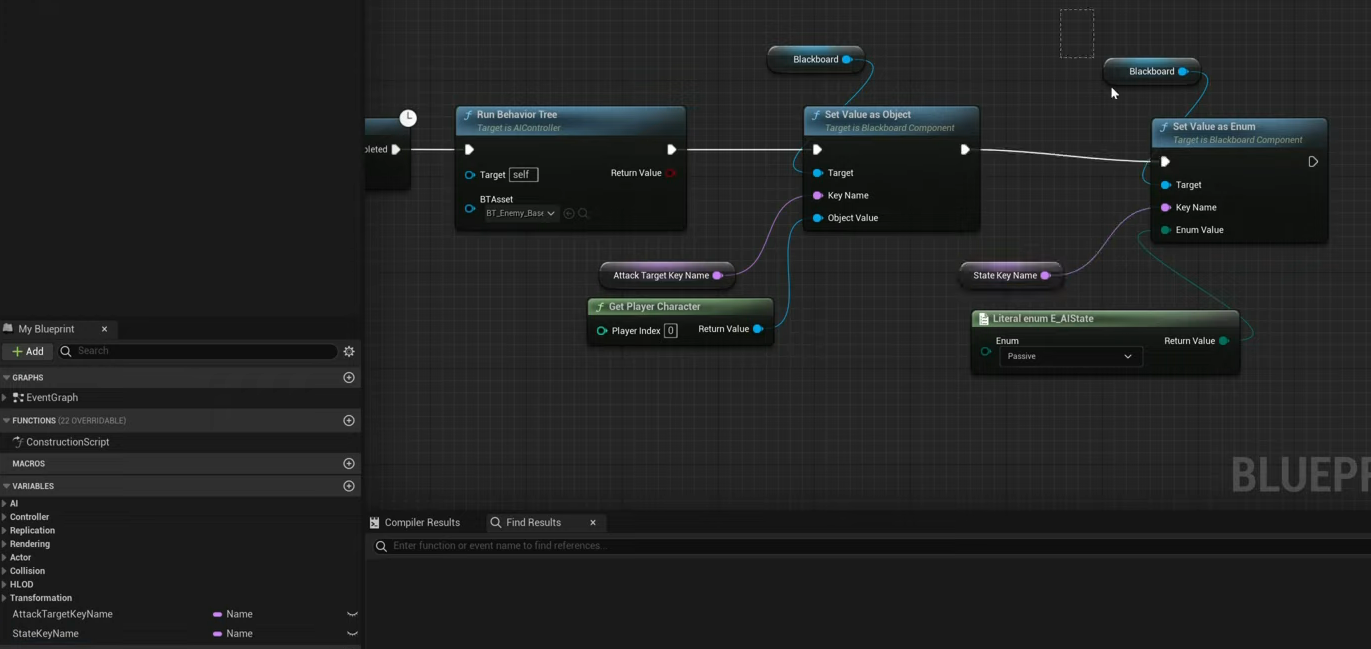Screen dimensions: 1371x649
Task: Click the Run Behavior Tree Return Value pin
Action: 671,173
